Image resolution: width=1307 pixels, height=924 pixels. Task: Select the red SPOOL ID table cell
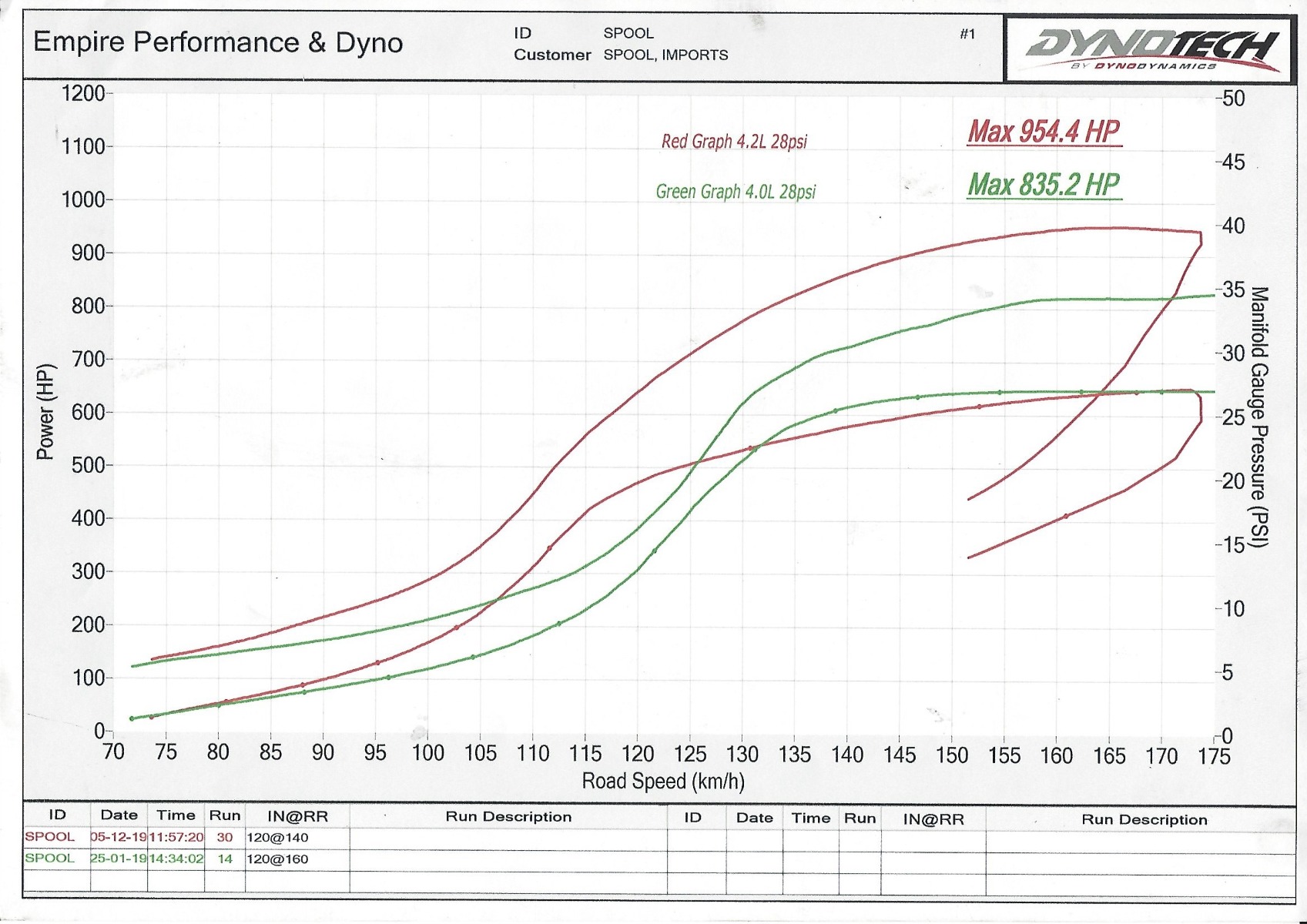[x=50, y=837]
